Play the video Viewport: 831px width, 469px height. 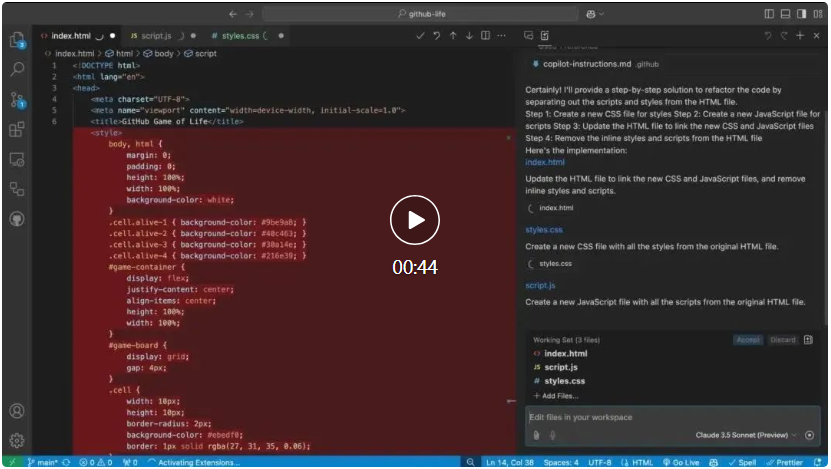click(415, 221)
